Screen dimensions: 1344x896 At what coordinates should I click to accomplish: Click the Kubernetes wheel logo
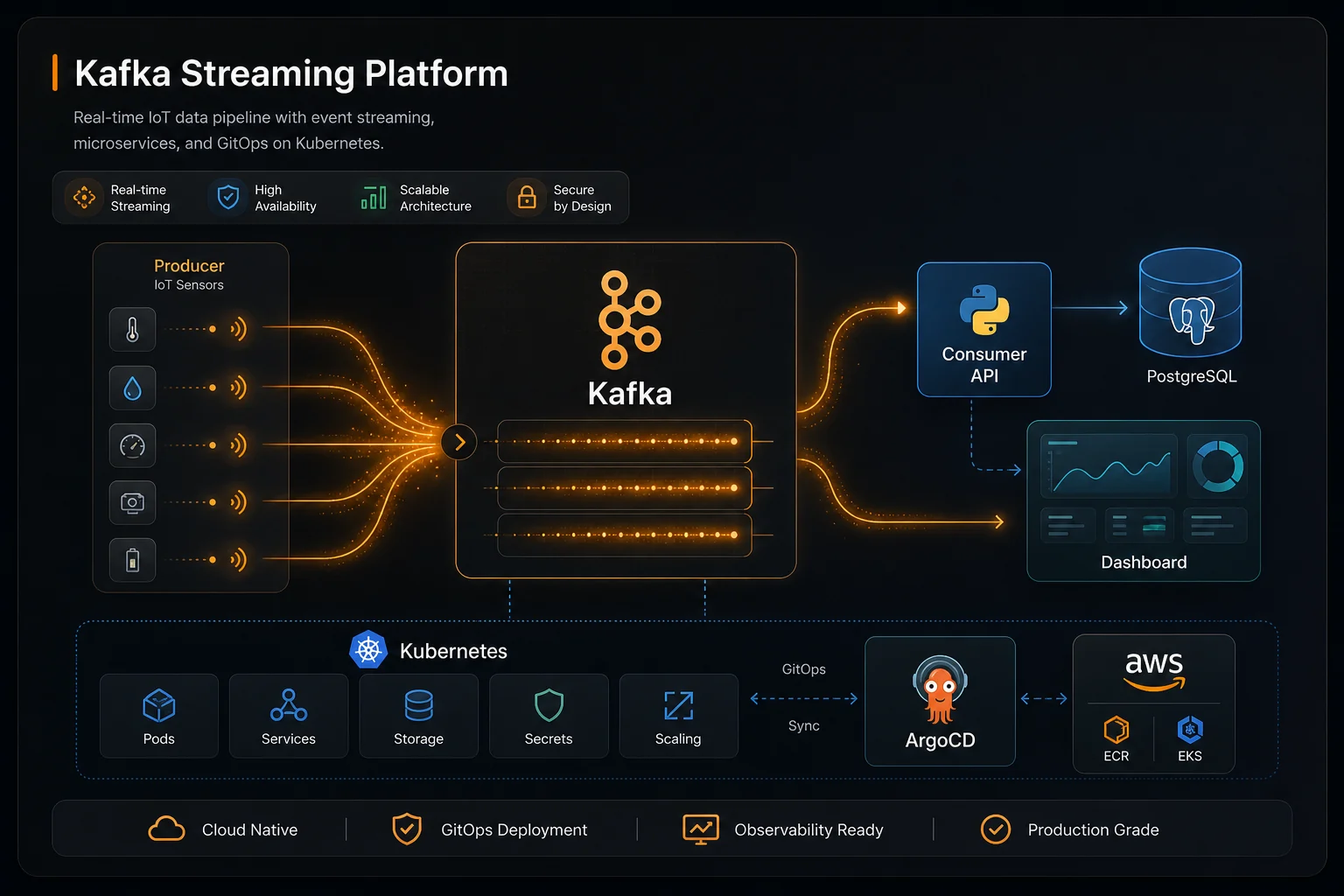point(368,650)
